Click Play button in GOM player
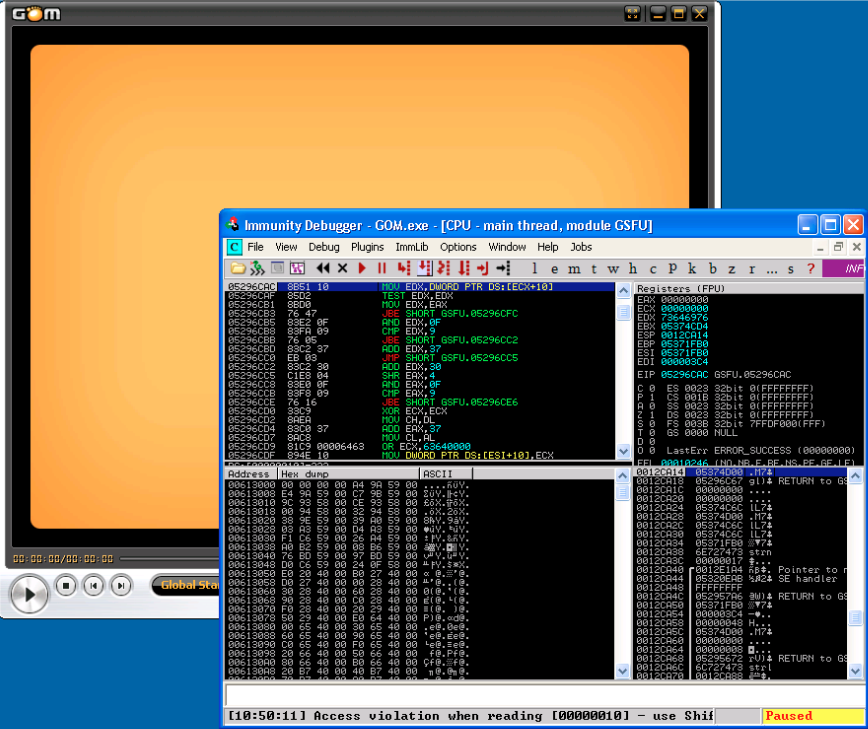Image resolution: width=868 pixels, height=729 pixels. (x=29, y=594)
